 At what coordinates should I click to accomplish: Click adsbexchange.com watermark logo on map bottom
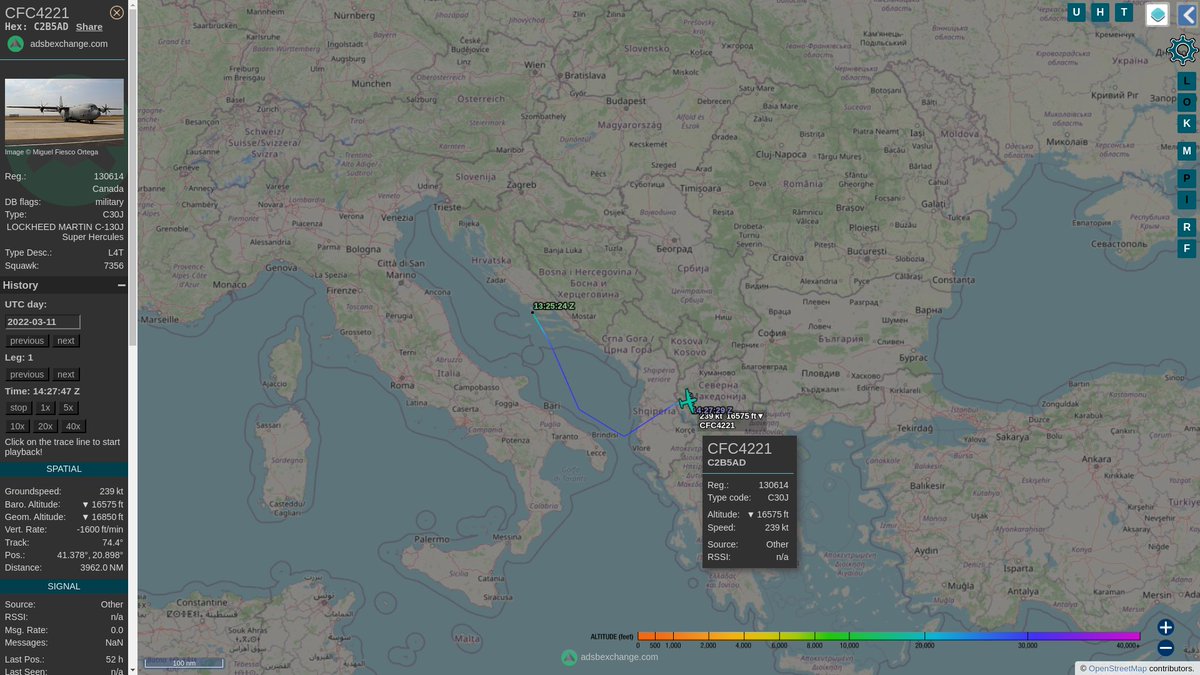tap(609, 657)
